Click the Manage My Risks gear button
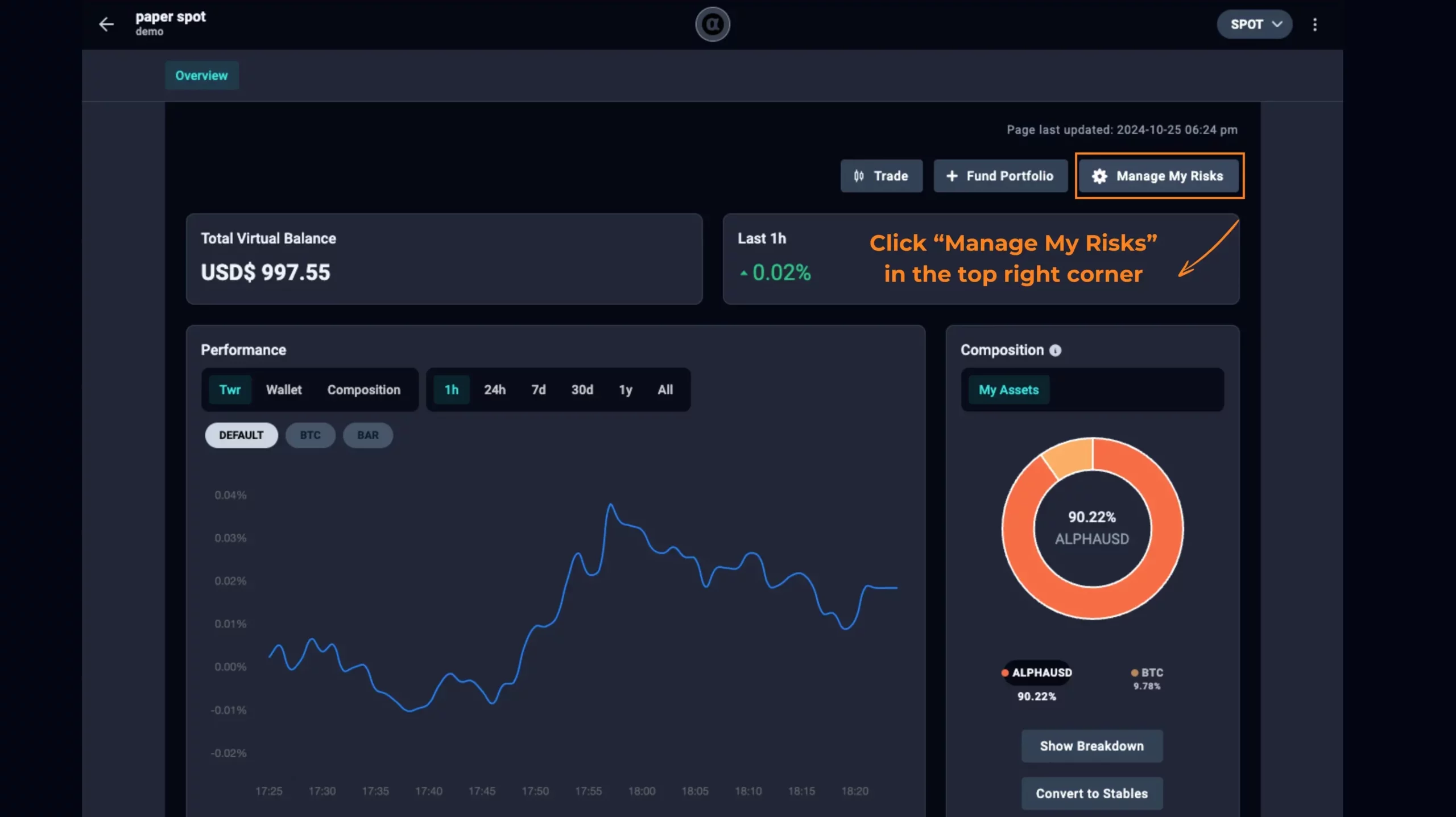This screenshot has height=817, width=1456. coord(1159,176)
